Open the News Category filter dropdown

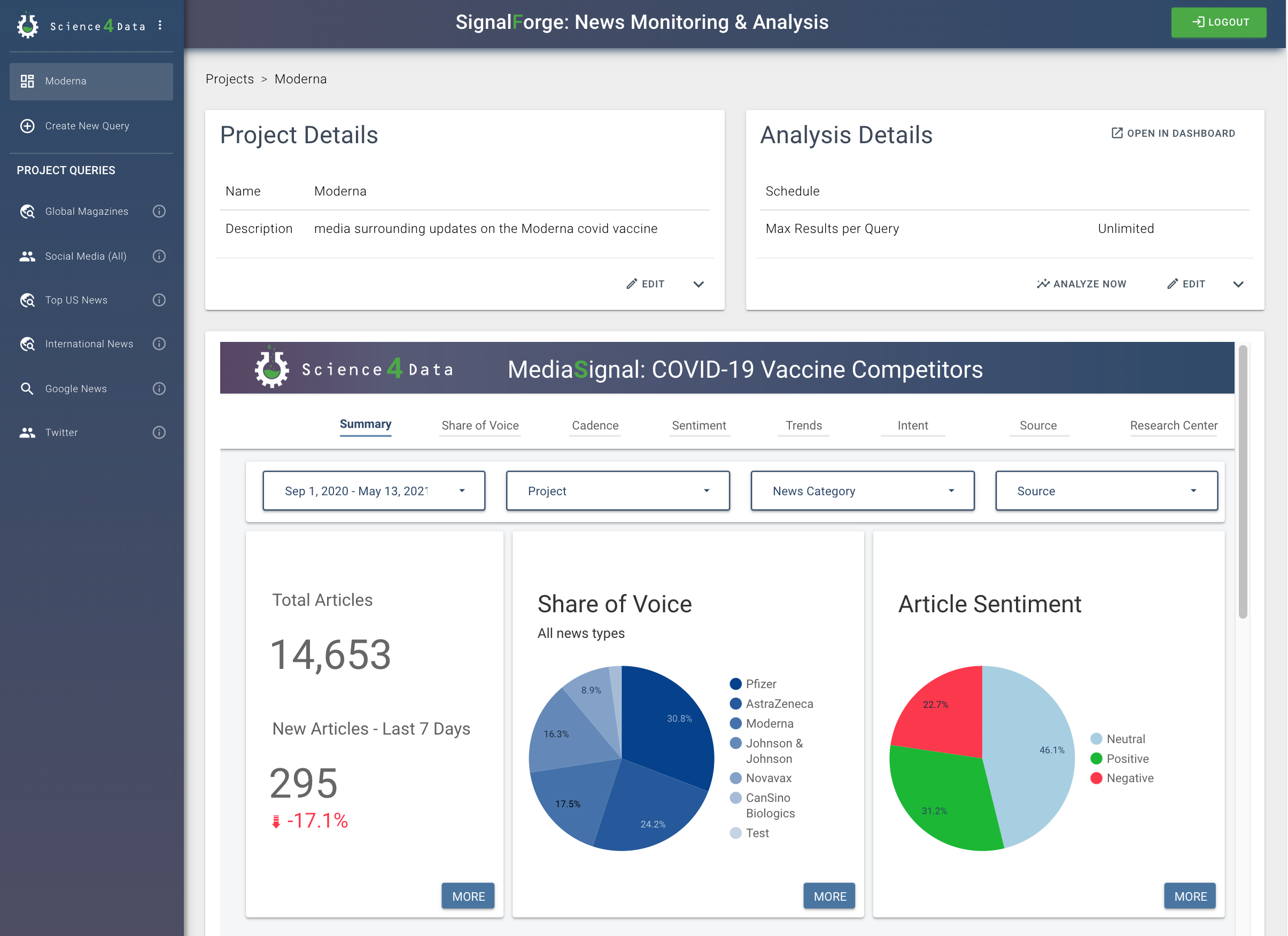coord(862,491)
